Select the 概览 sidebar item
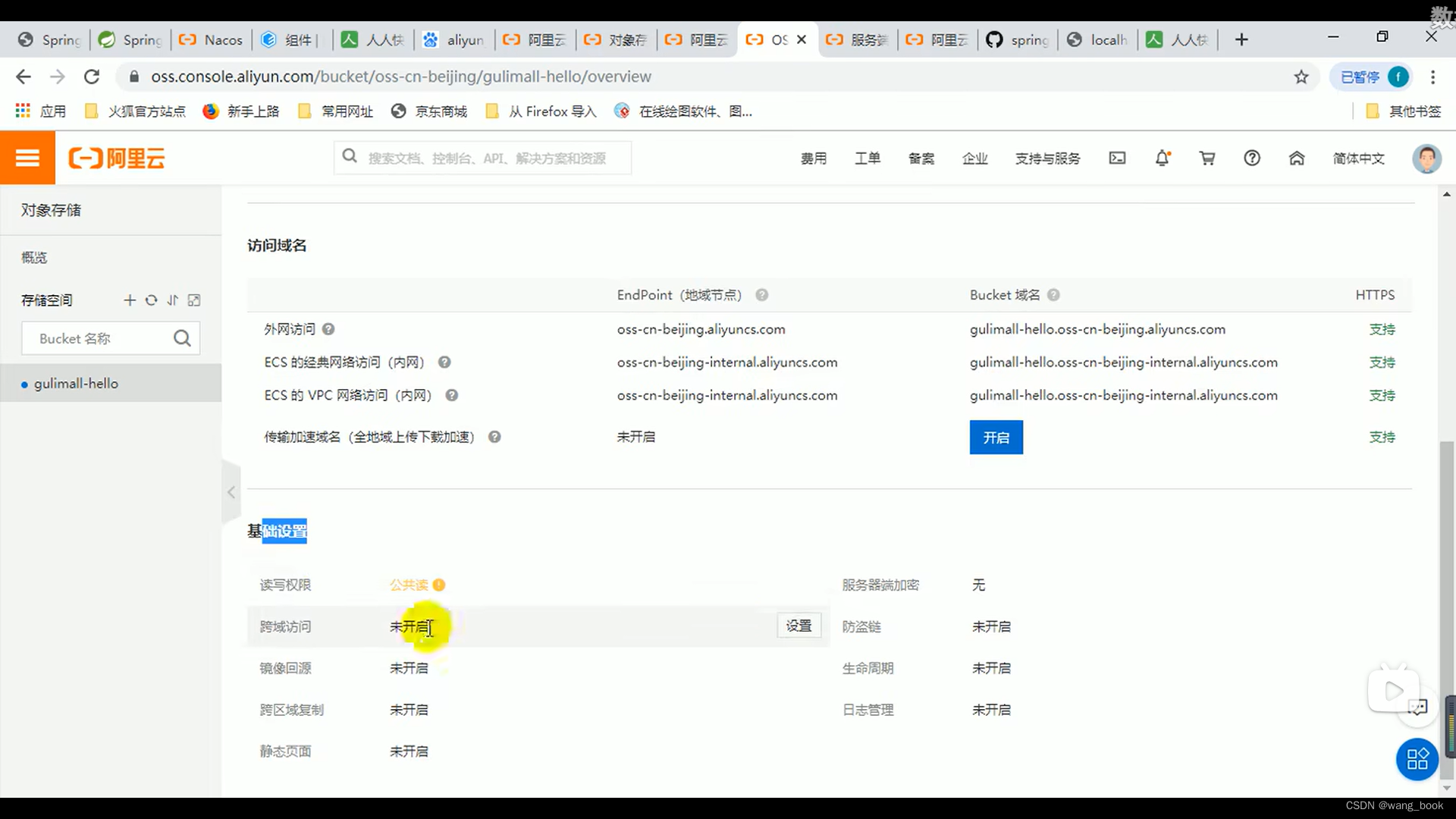The image size is (1456, 819). [34, 258]
